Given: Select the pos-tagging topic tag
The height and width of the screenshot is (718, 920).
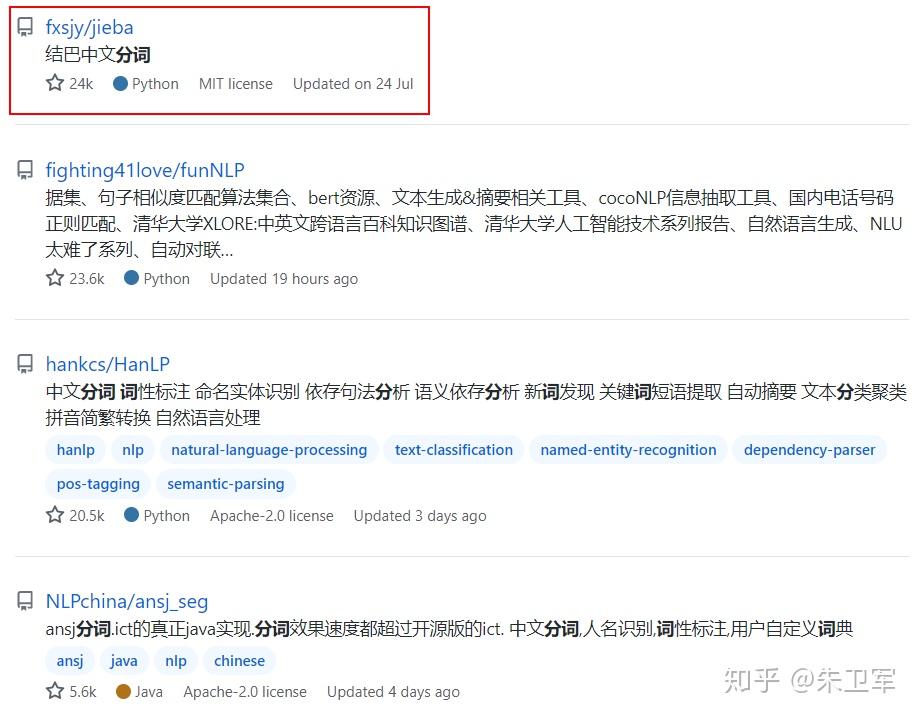Looking at the screenshot, I should point(98,484).
